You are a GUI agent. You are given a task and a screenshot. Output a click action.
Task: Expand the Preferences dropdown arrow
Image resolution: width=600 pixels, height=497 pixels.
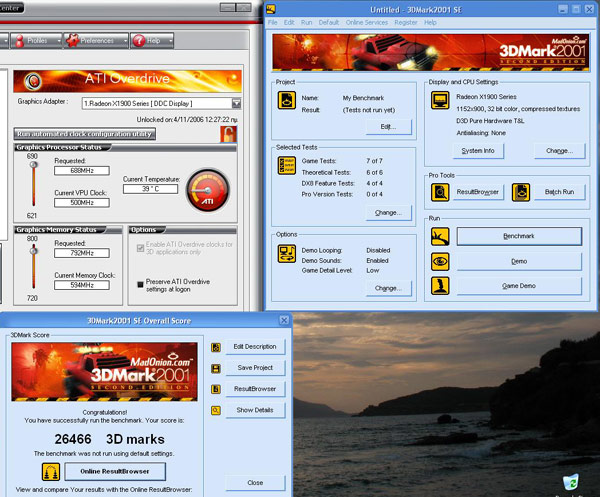tap(125, 41)
